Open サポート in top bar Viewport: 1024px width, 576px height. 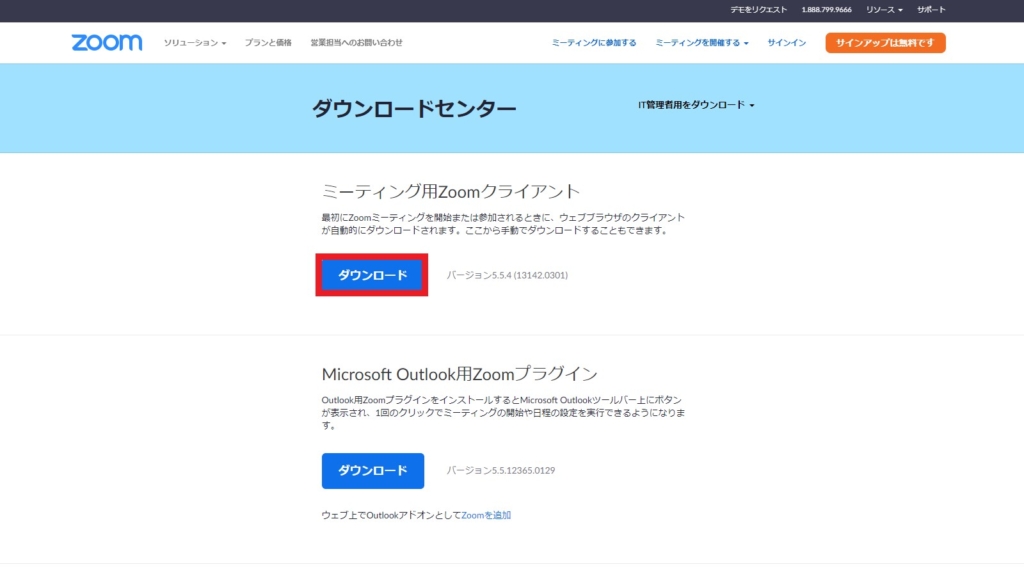931,10
